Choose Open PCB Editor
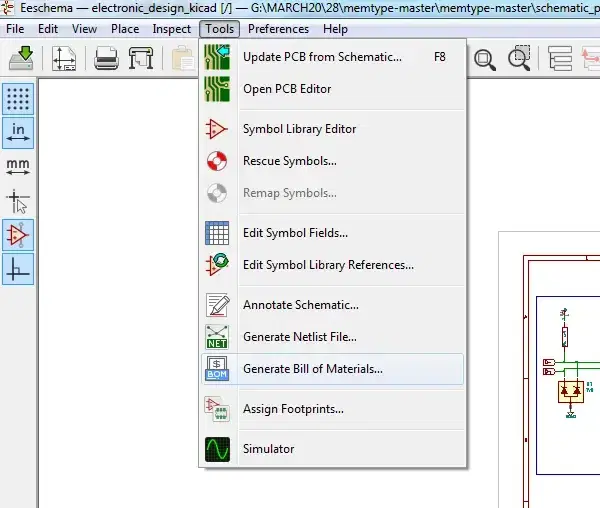 [332, 89]
